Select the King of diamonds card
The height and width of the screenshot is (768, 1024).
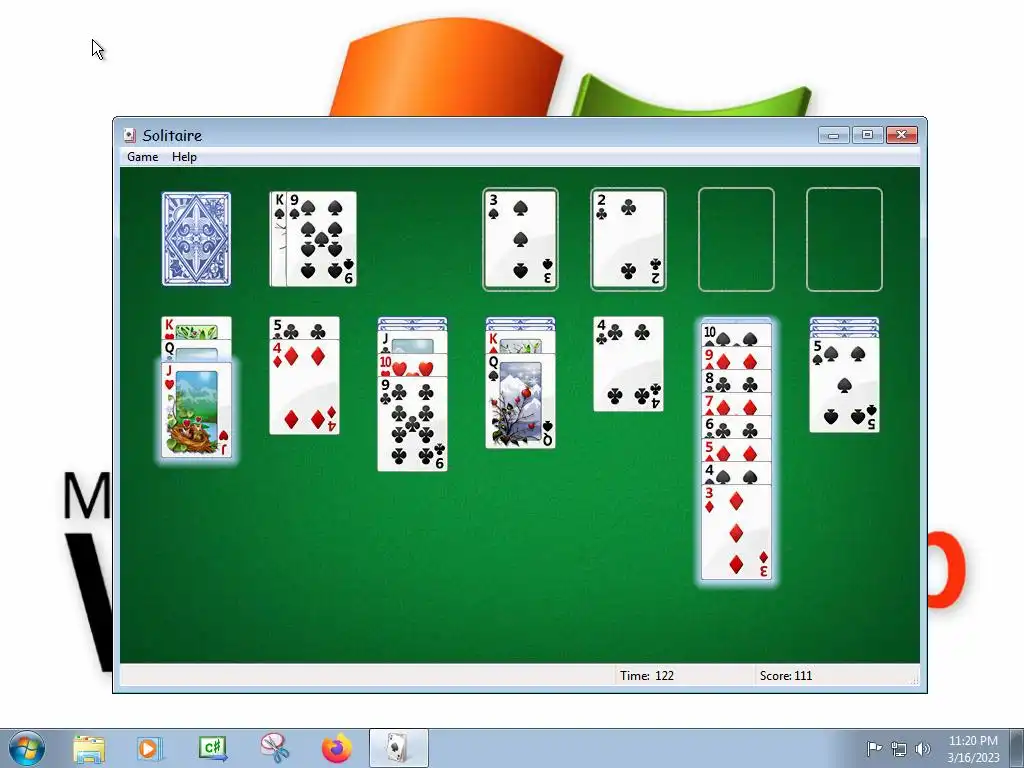tap(520, 342)
